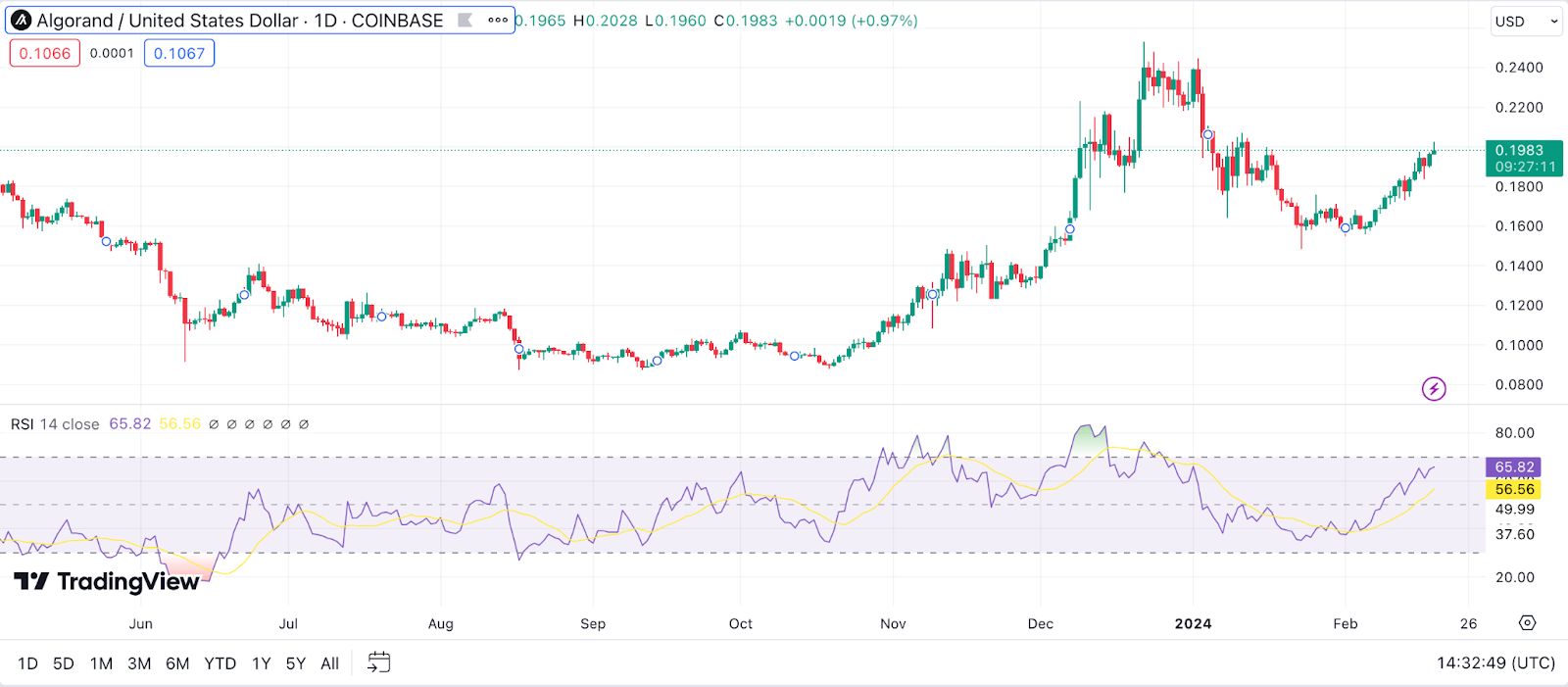Click the blue buy price 0.1067 button
The width and height of the screenshot is (1568, 687).
click(179, 53)
